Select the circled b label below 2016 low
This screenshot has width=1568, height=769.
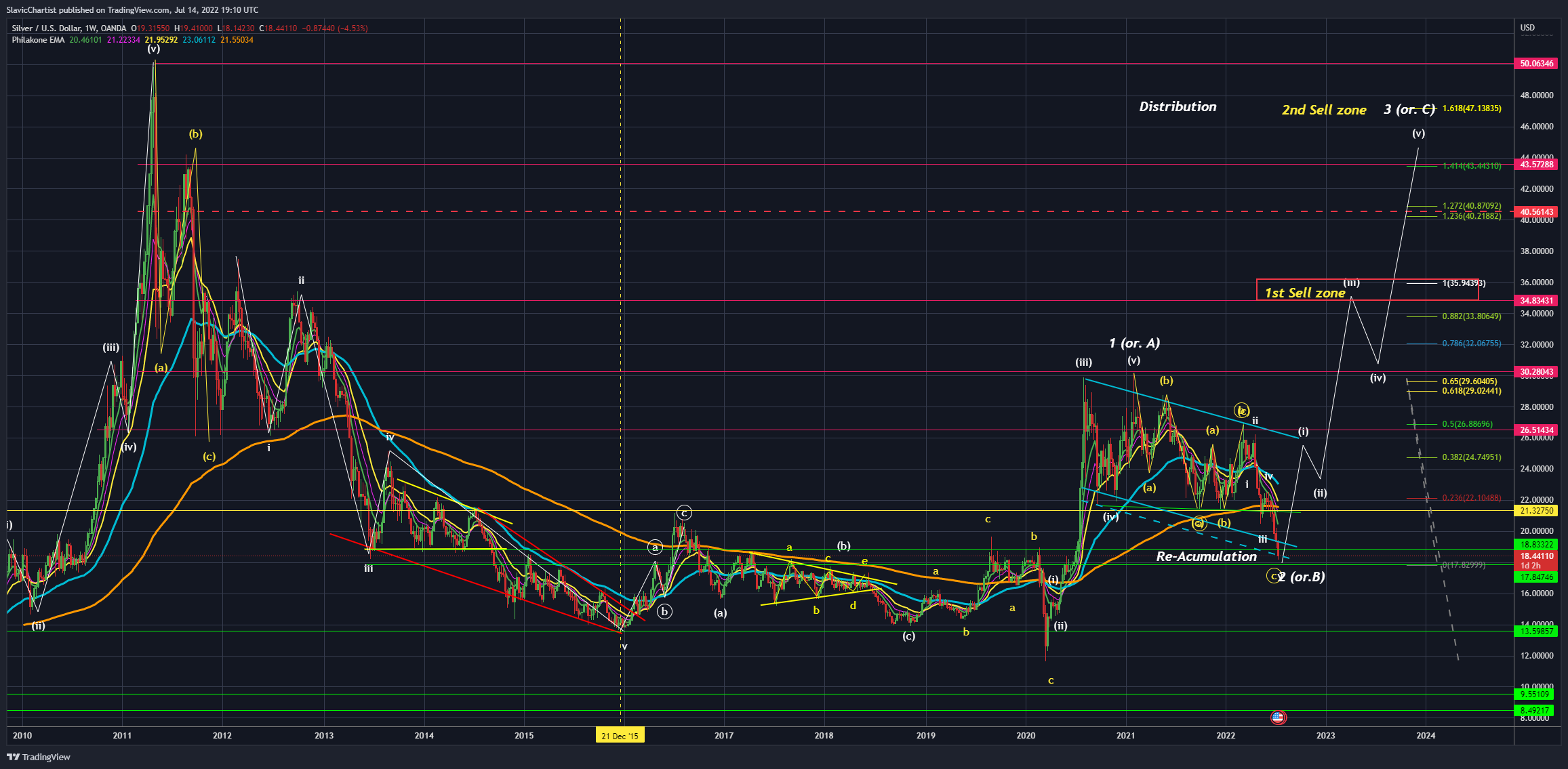(x=664, y=612)
